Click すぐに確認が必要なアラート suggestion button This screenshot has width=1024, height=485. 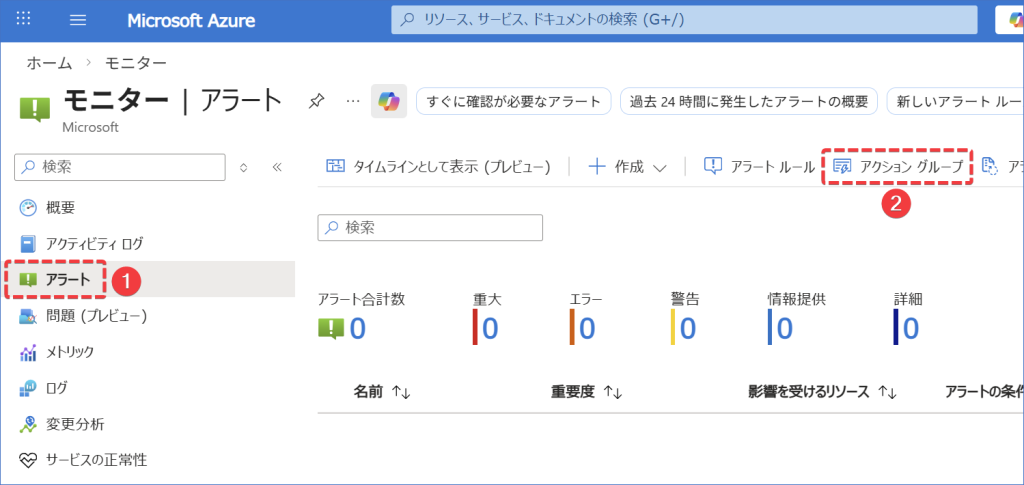[x=513, y=102]
